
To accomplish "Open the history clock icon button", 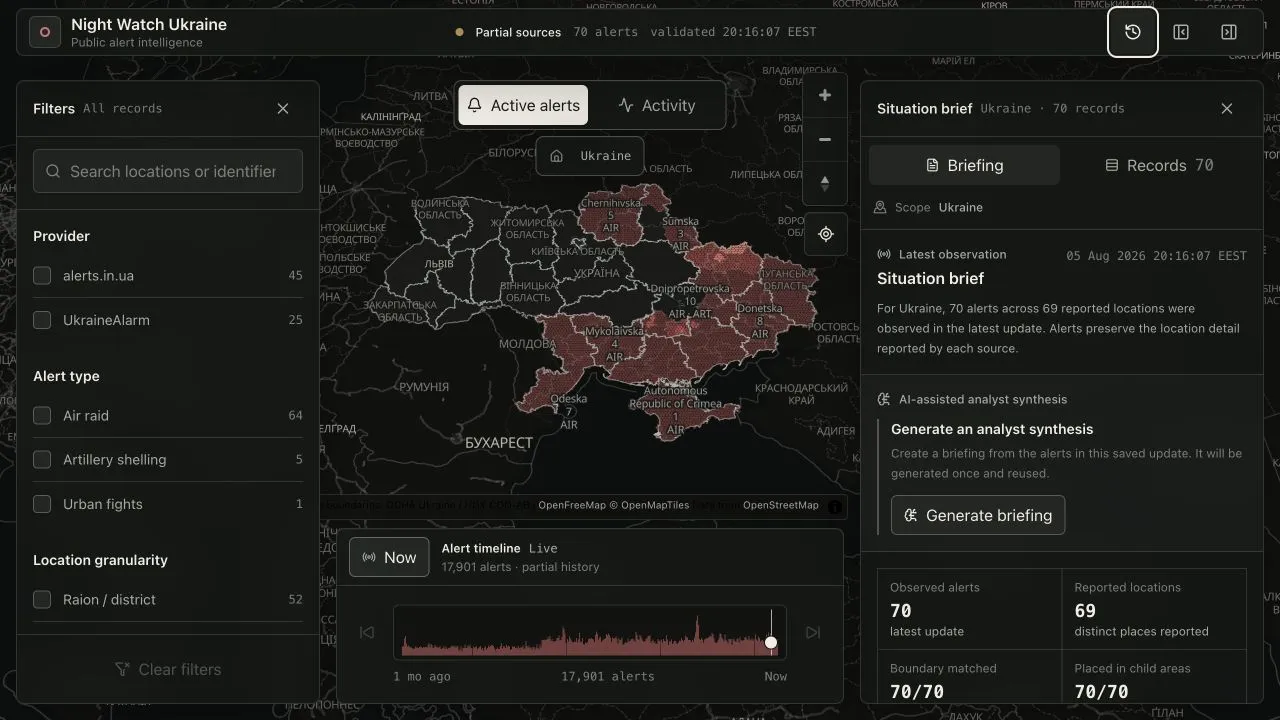I will (x=1133, y=32).
